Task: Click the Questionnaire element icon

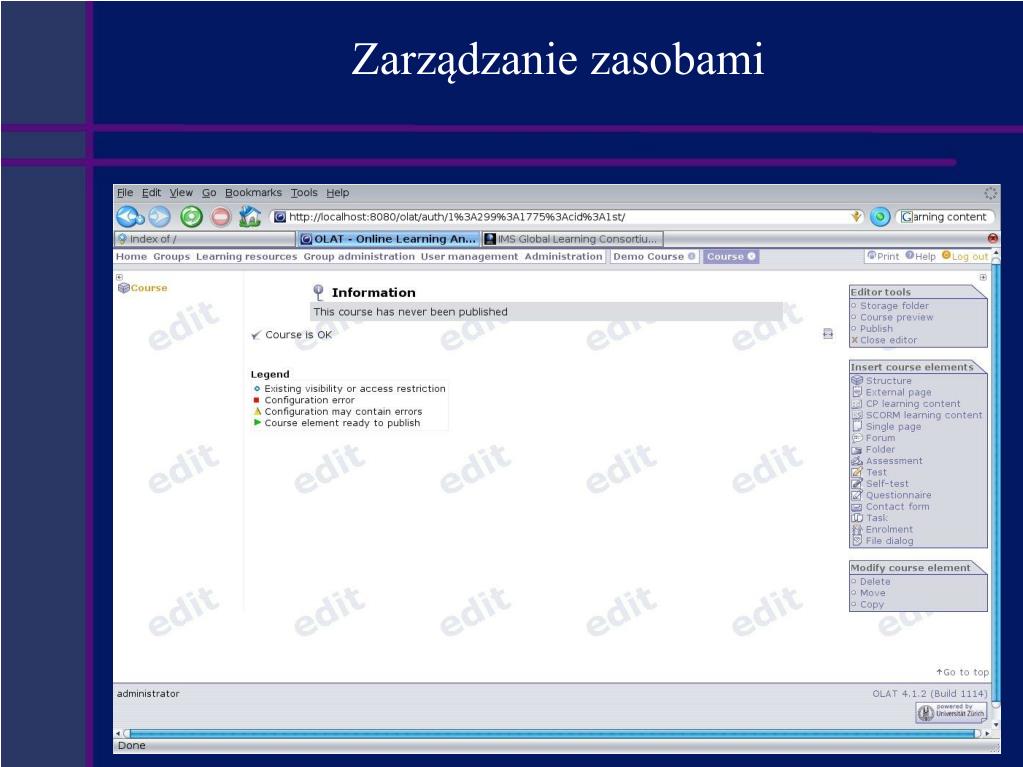Action: click(857, 495)
